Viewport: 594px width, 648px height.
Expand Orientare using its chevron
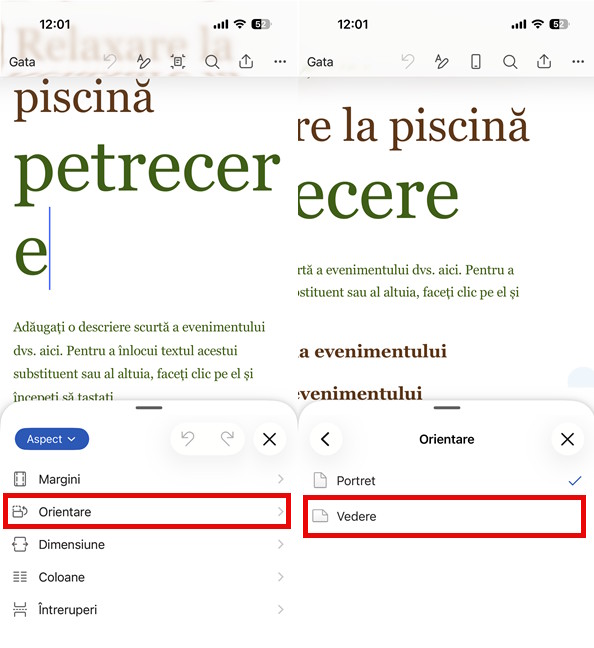click(281, 512)
